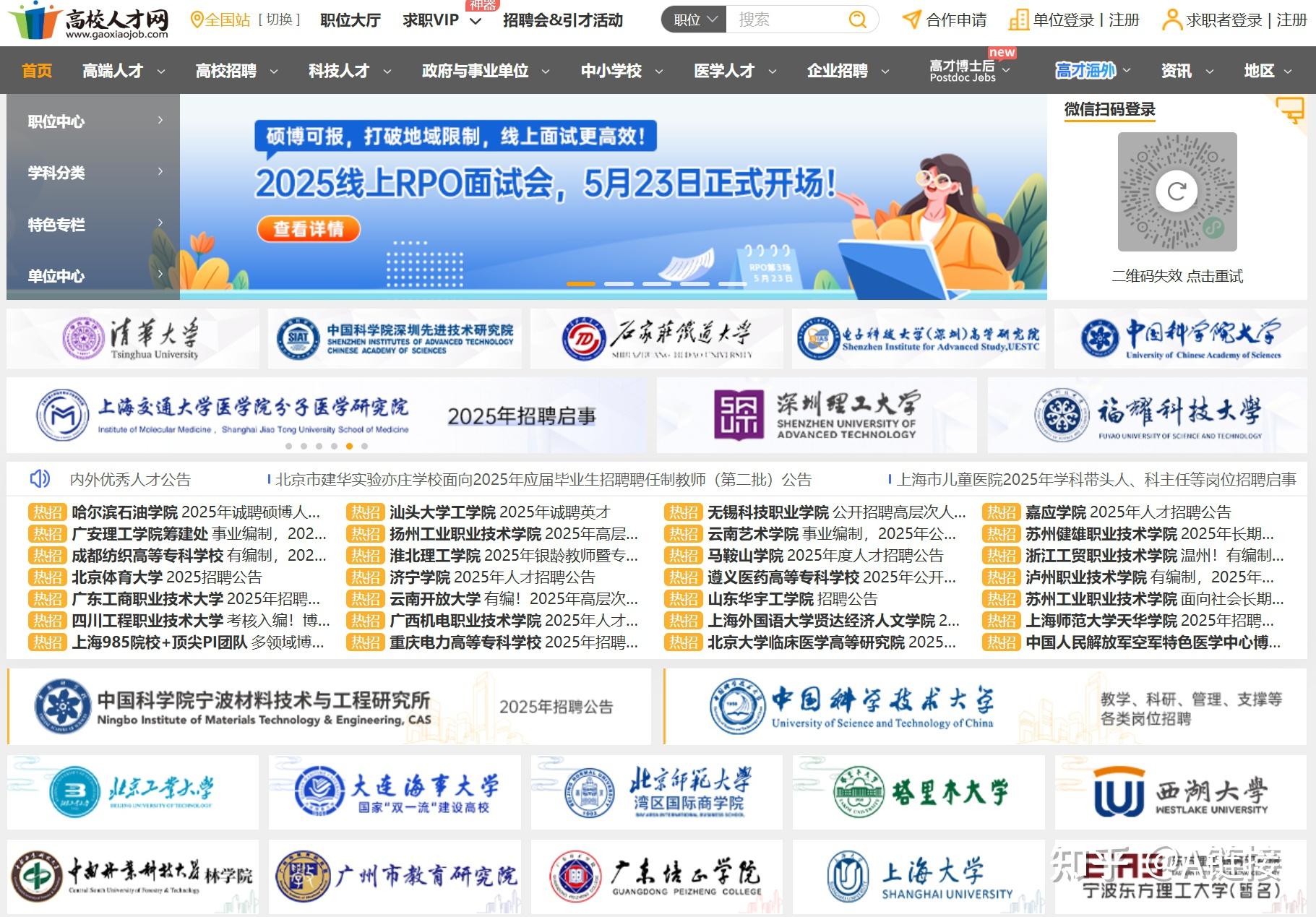This screenshot has width=1316, height=917.
Task: Click the 注册 link beside 求职者登录
Action: tap(1291, 20)
